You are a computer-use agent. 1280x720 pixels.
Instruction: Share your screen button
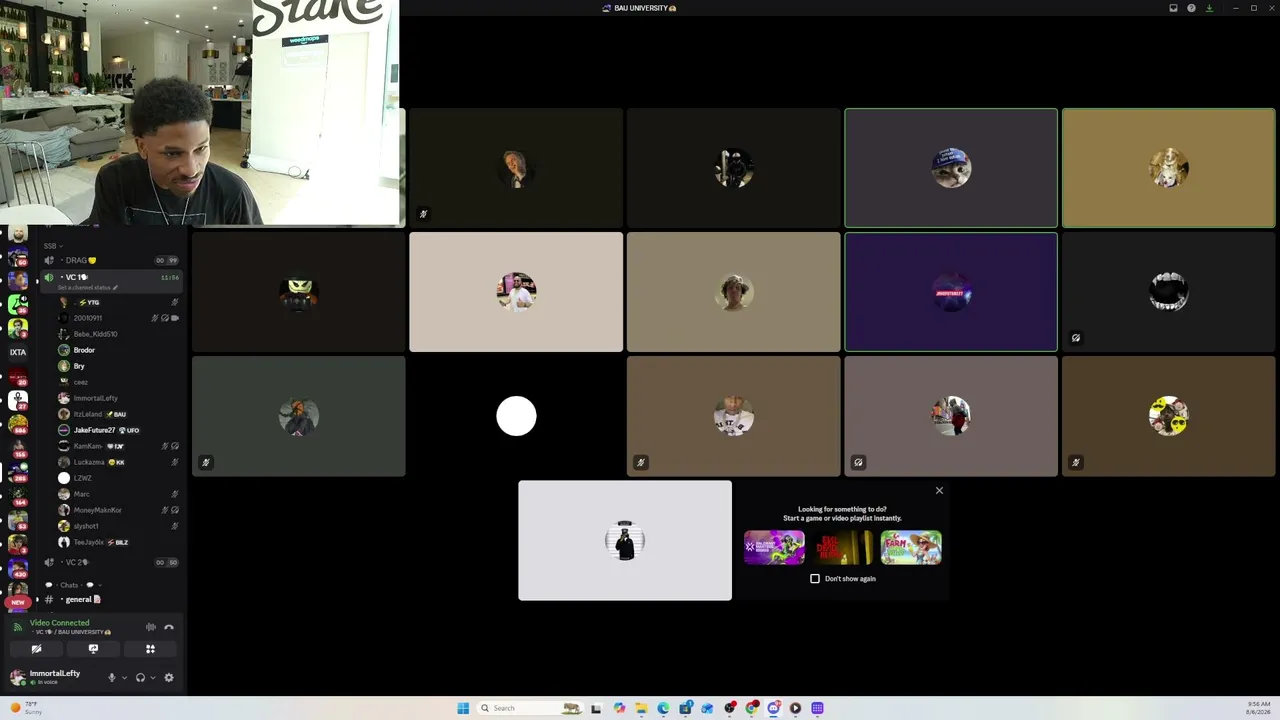tap(93, 649)
